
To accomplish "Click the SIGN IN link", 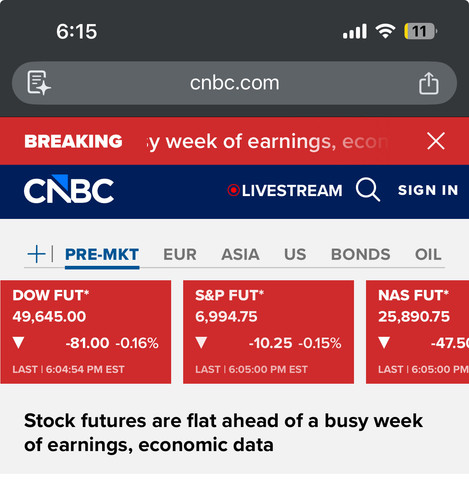I will click(428, 190).
